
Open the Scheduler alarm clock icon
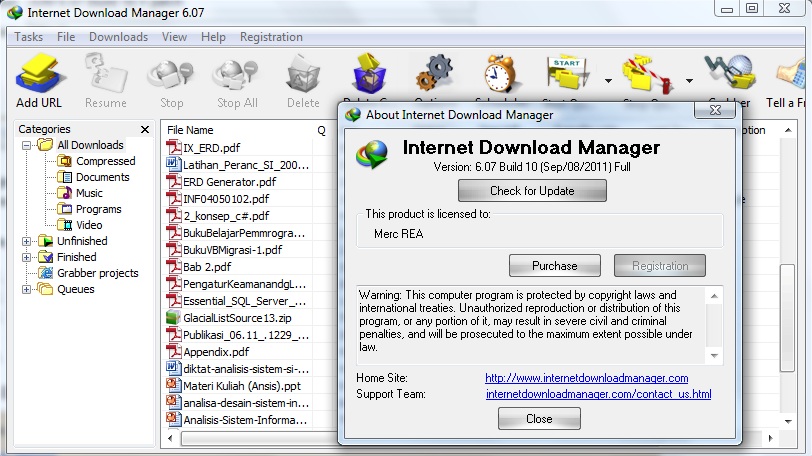(499, 73)
